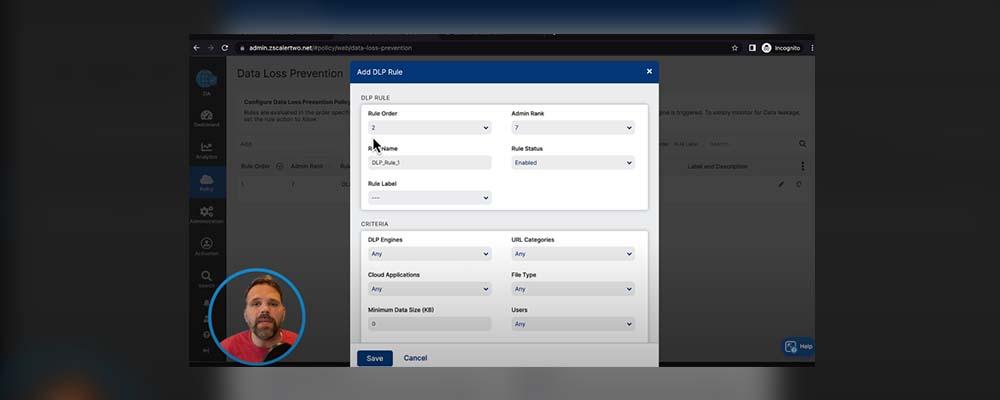Click the Rule Order column header
Screen dimensions: 1000x400
click(255, 166)
